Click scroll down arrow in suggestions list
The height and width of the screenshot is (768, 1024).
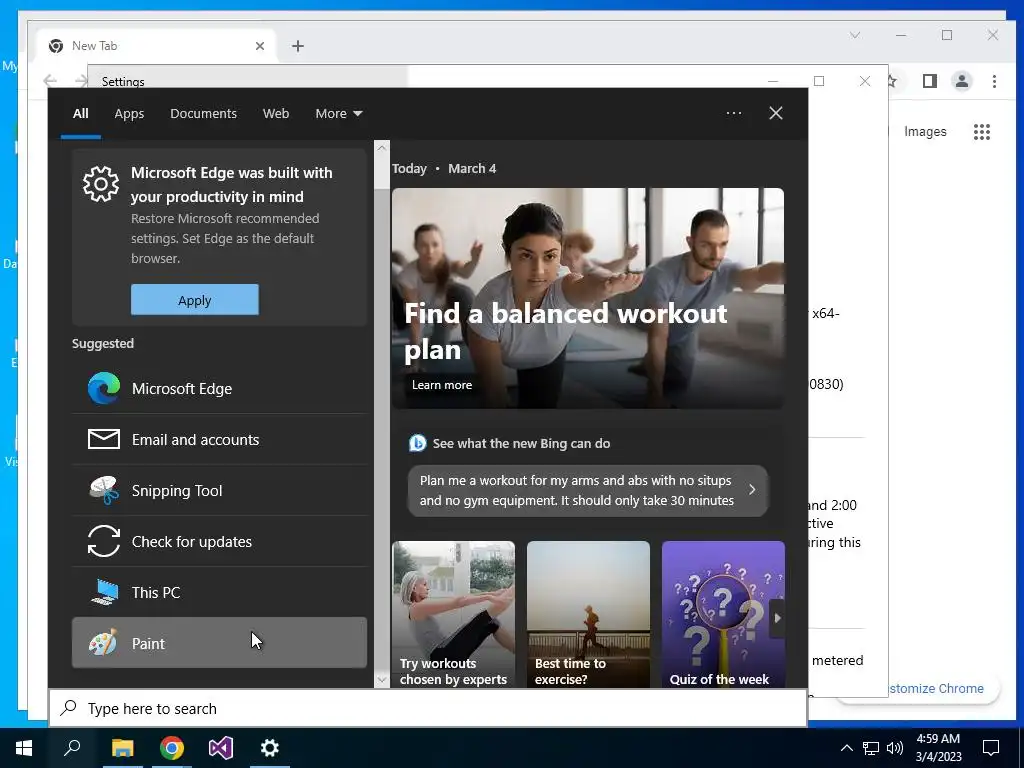(x=382, y=680)
